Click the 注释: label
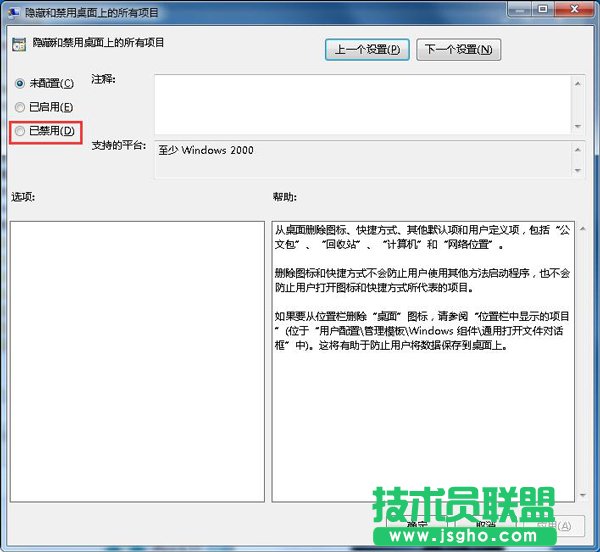The height and width of the screenshot is (552, 600). [103, 80]
